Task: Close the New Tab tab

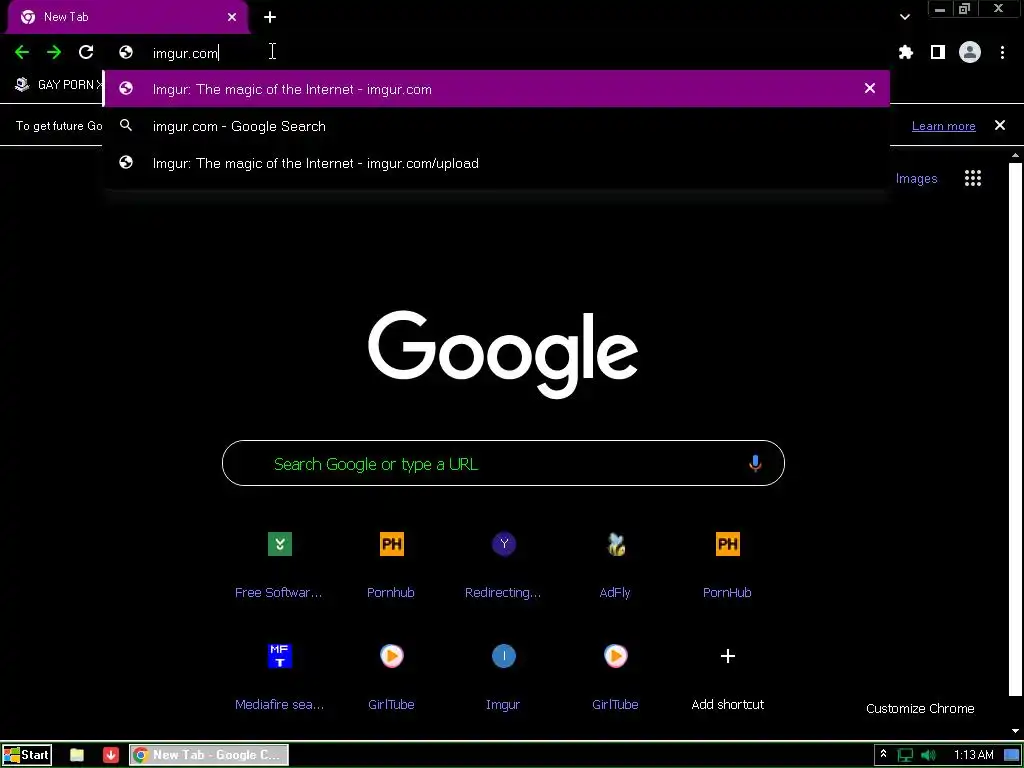Action: click(x=232, y=17)
